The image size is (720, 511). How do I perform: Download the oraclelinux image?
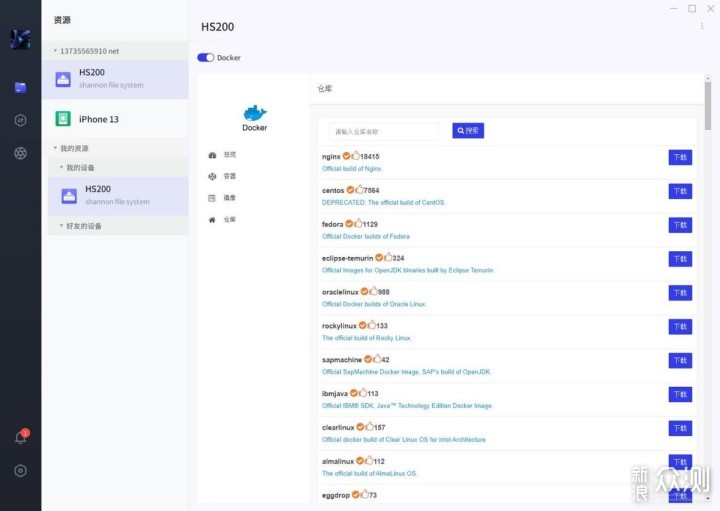[680, 293]
